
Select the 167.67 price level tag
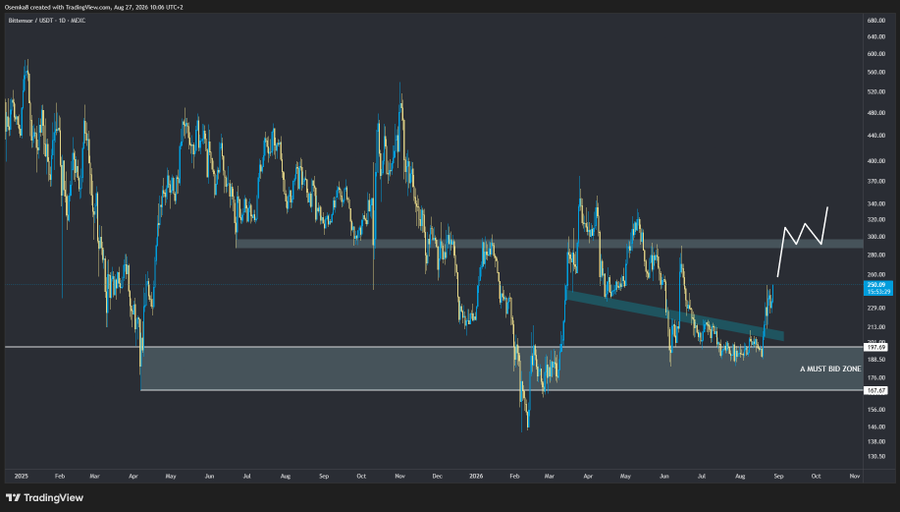[x=876, y=390]
